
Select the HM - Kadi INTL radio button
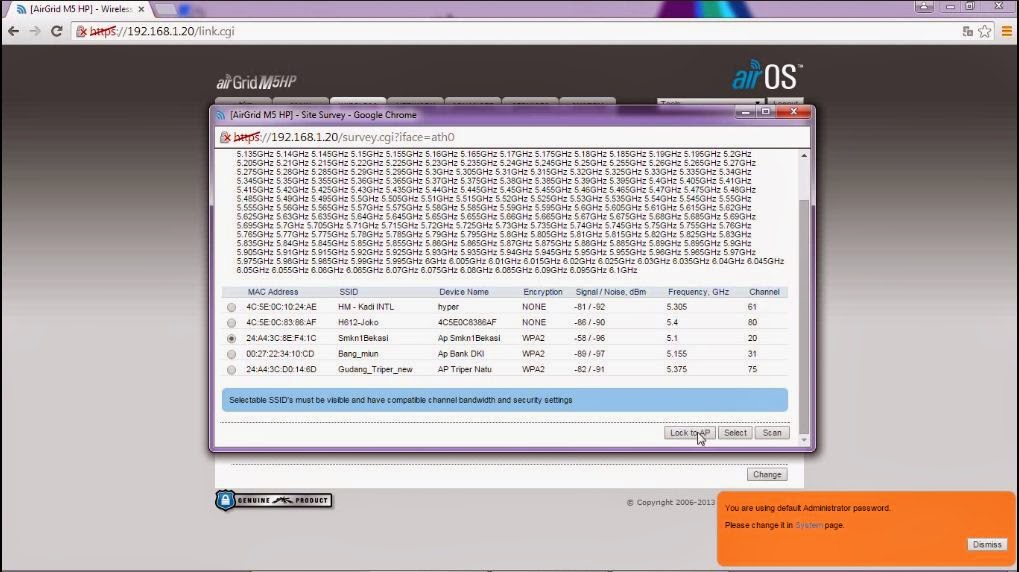click(231, 307)
